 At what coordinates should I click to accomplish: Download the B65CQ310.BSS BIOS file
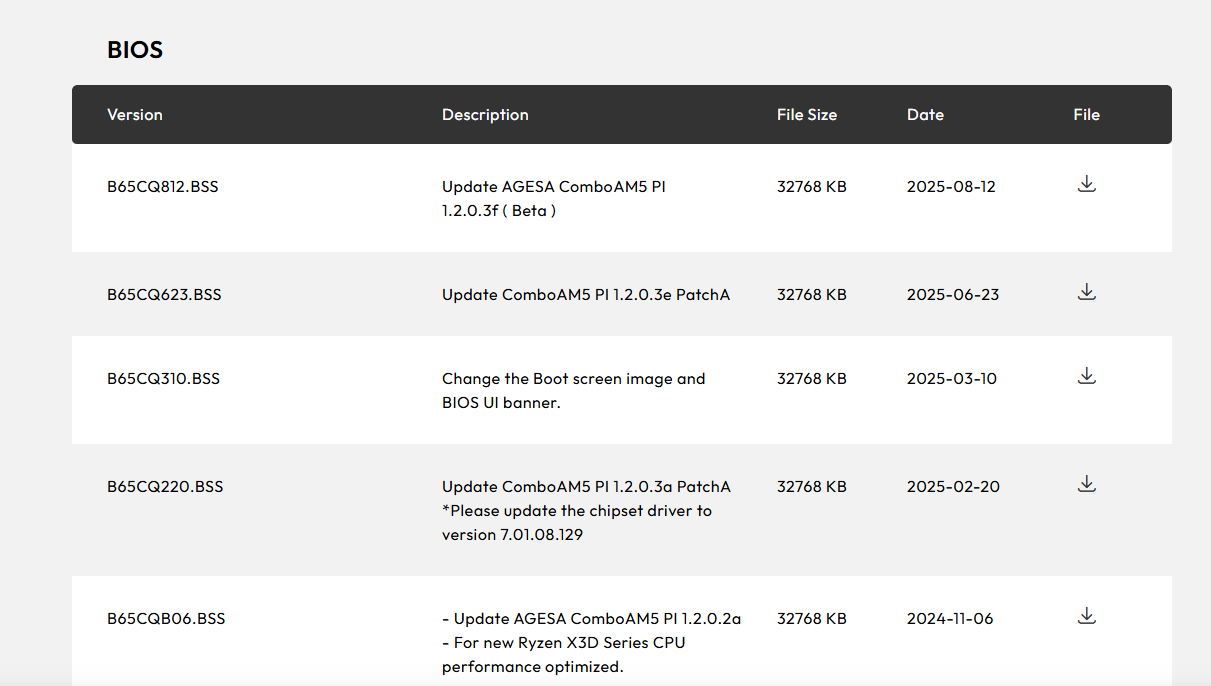click(x=1087, y=376)
